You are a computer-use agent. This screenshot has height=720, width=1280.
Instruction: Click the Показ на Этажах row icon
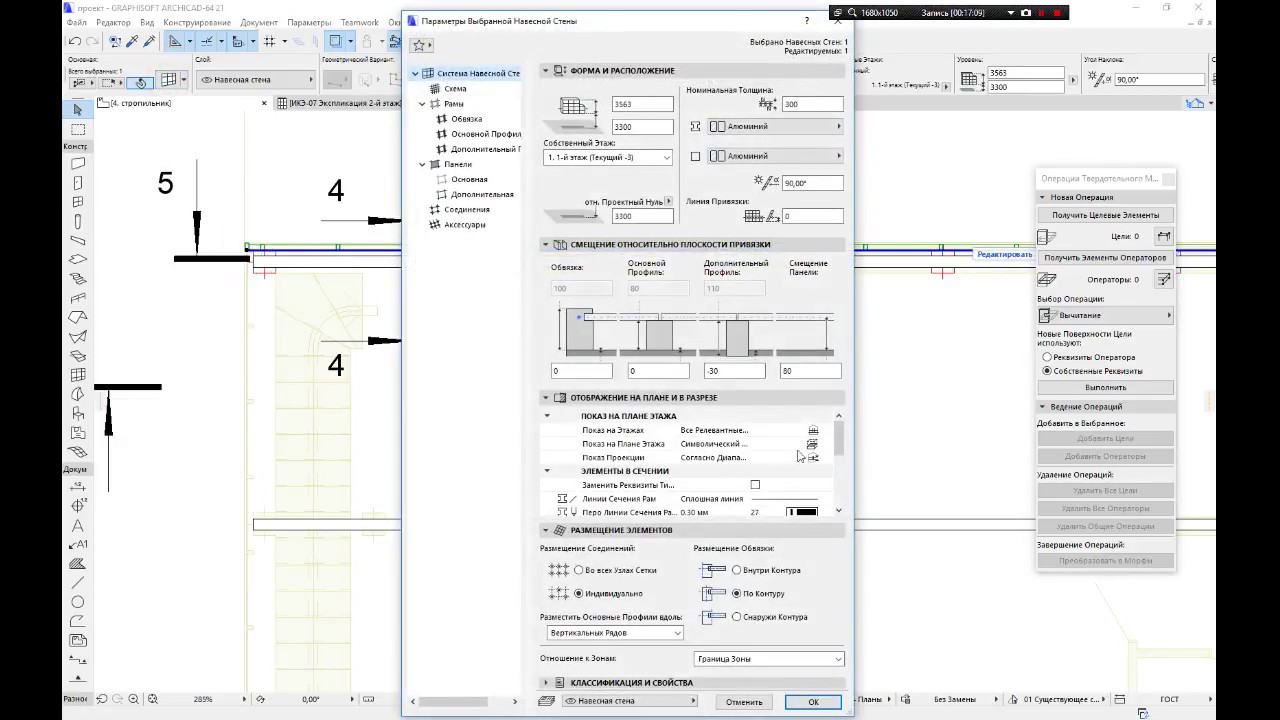point(813,430)
